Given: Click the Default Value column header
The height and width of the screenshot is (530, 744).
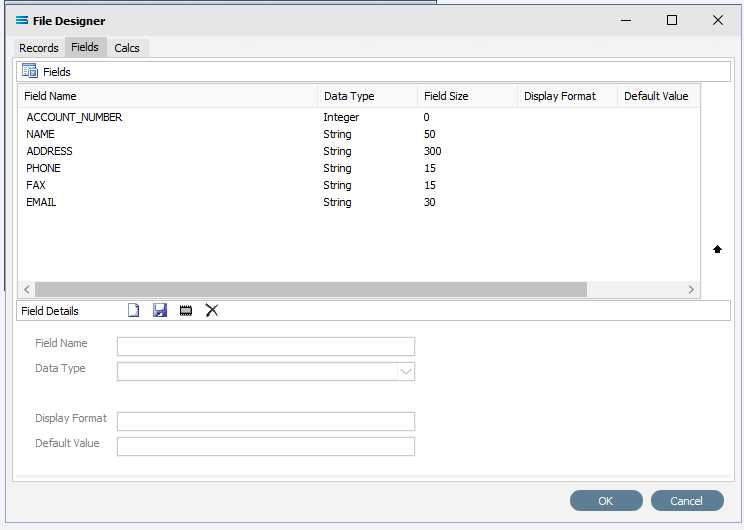Looking at the screenshot, I should tap(659, 96).
